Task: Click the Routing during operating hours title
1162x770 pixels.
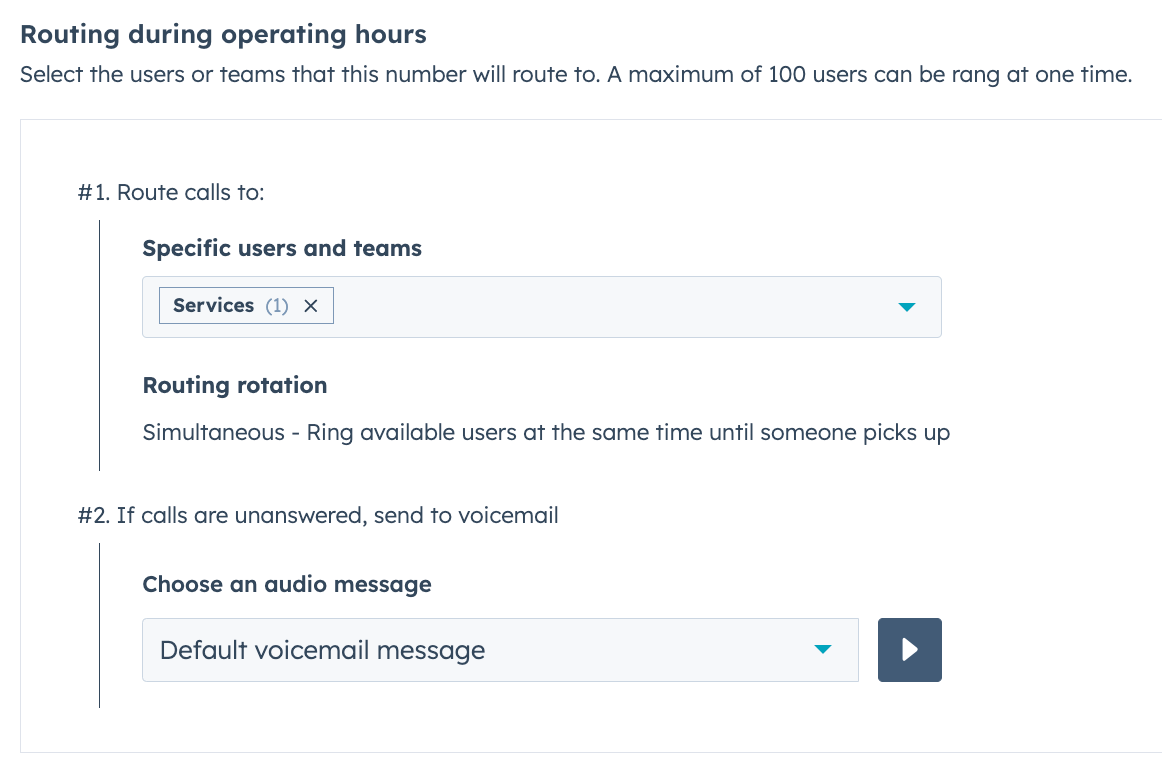Action: [x=224, y=34]
